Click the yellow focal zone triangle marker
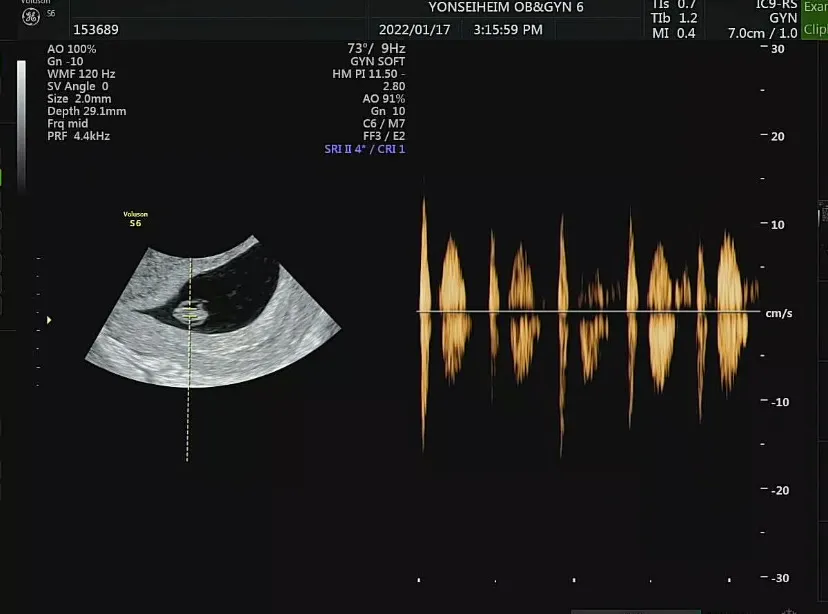The height and width of the screenshot is (614, 828). click(49, 320)
